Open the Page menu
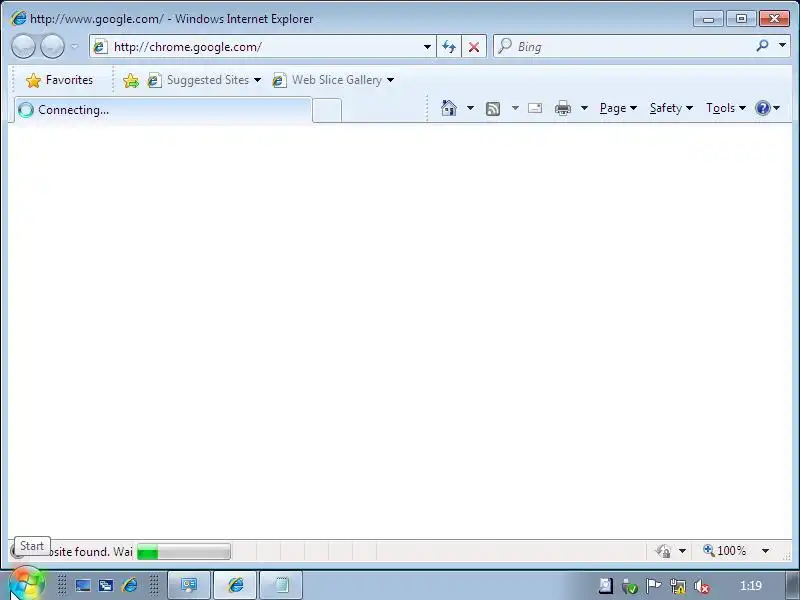The height and width of the screenshot is (600, 800). click(x=618, y=108)
